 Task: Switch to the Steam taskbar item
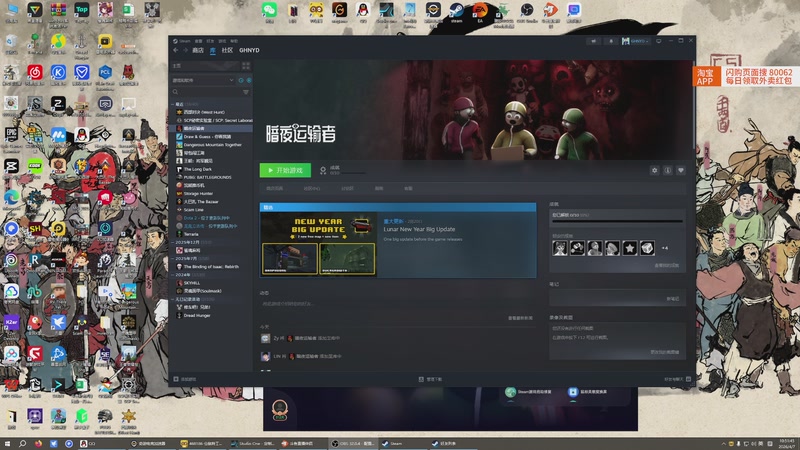pos(403,444)
